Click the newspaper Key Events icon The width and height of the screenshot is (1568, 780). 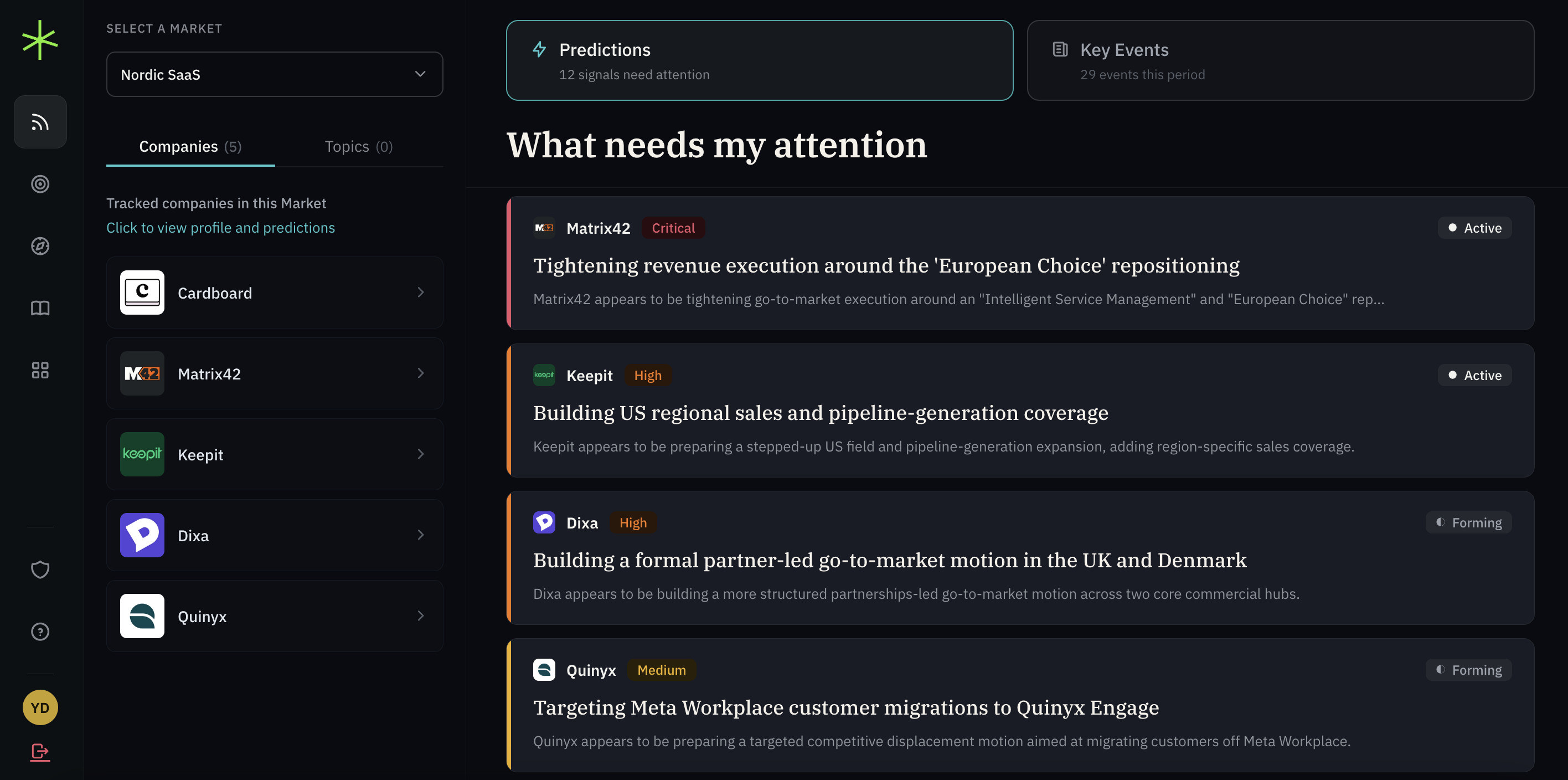point(1060,49)
